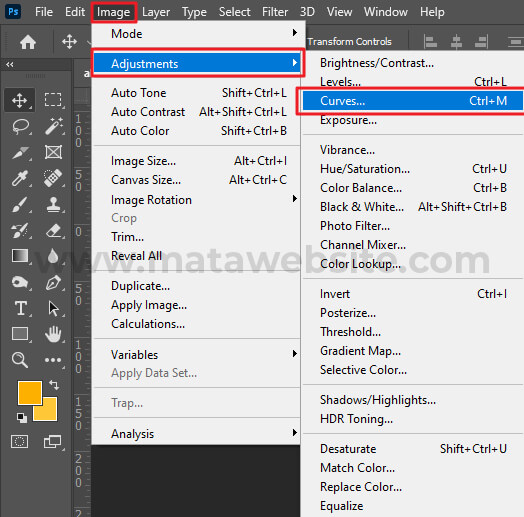524x517 pixels.
Task: Click Align horizontal centers icon
Action: 456,42
